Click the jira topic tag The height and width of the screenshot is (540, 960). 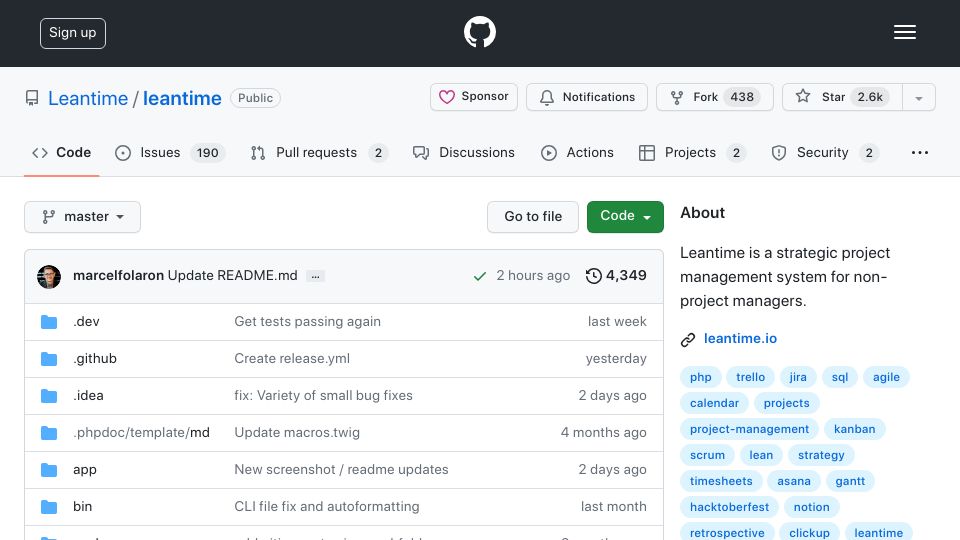[x=798, y=377]
